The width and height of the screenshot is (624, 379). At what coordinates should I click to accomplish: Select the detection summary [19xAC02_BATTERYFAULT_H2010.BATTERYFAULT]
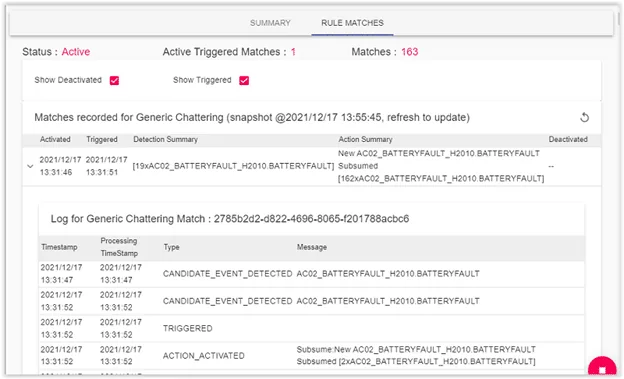coord(233,166)
